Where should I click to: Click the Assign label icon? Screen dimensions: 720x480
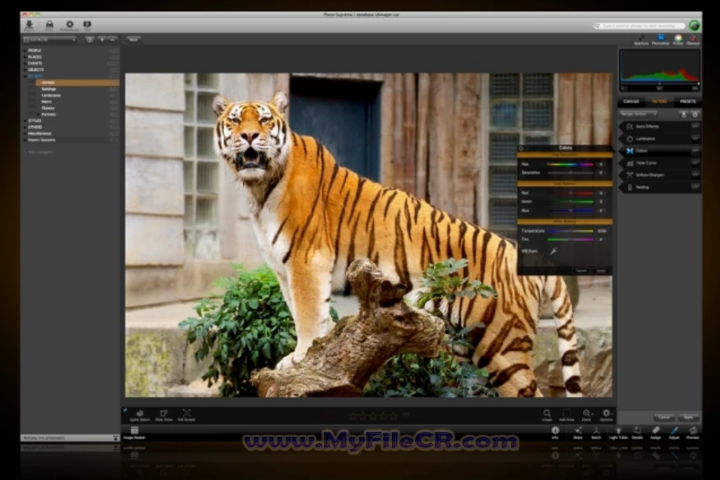656,430
